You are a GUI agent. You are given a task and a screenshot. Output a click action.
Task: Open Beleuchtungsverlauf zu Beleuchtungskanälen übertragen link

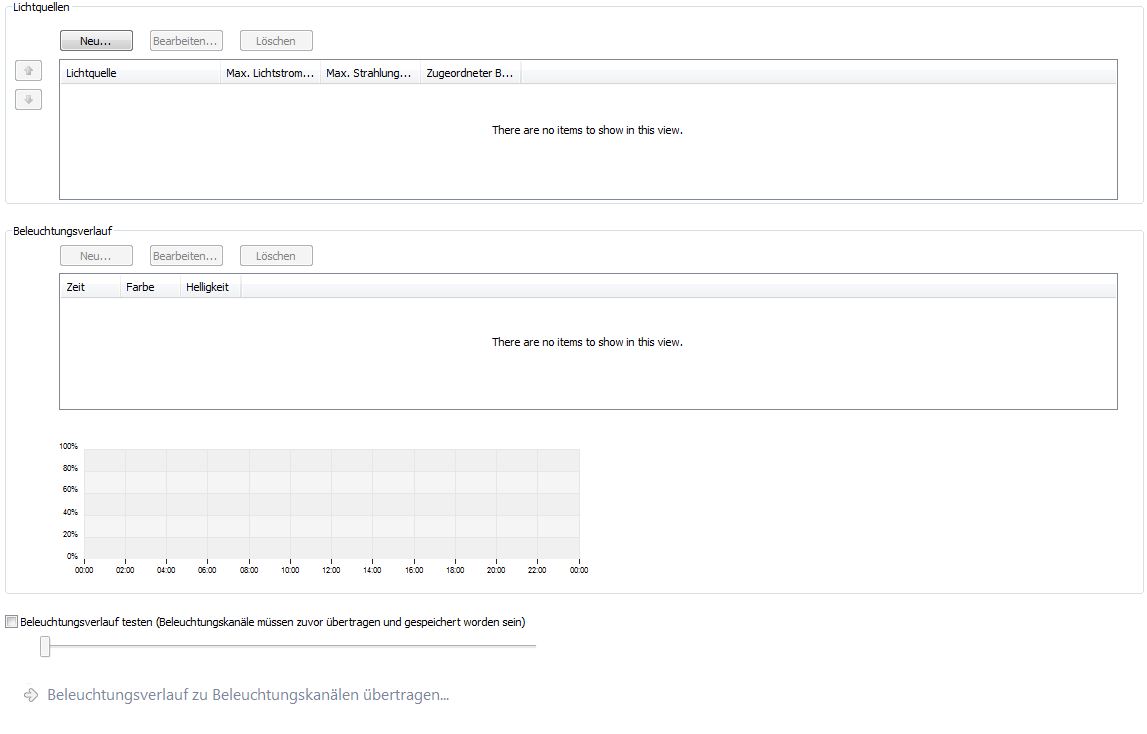pyautogui.click(x=248, y=695)
